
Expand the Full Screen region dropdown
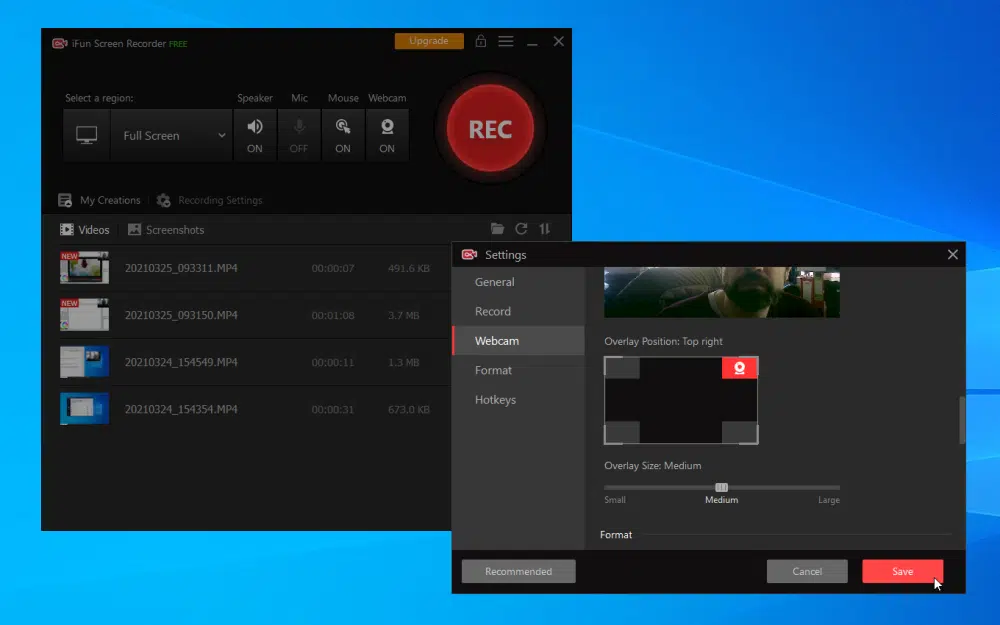coord(172,135)
